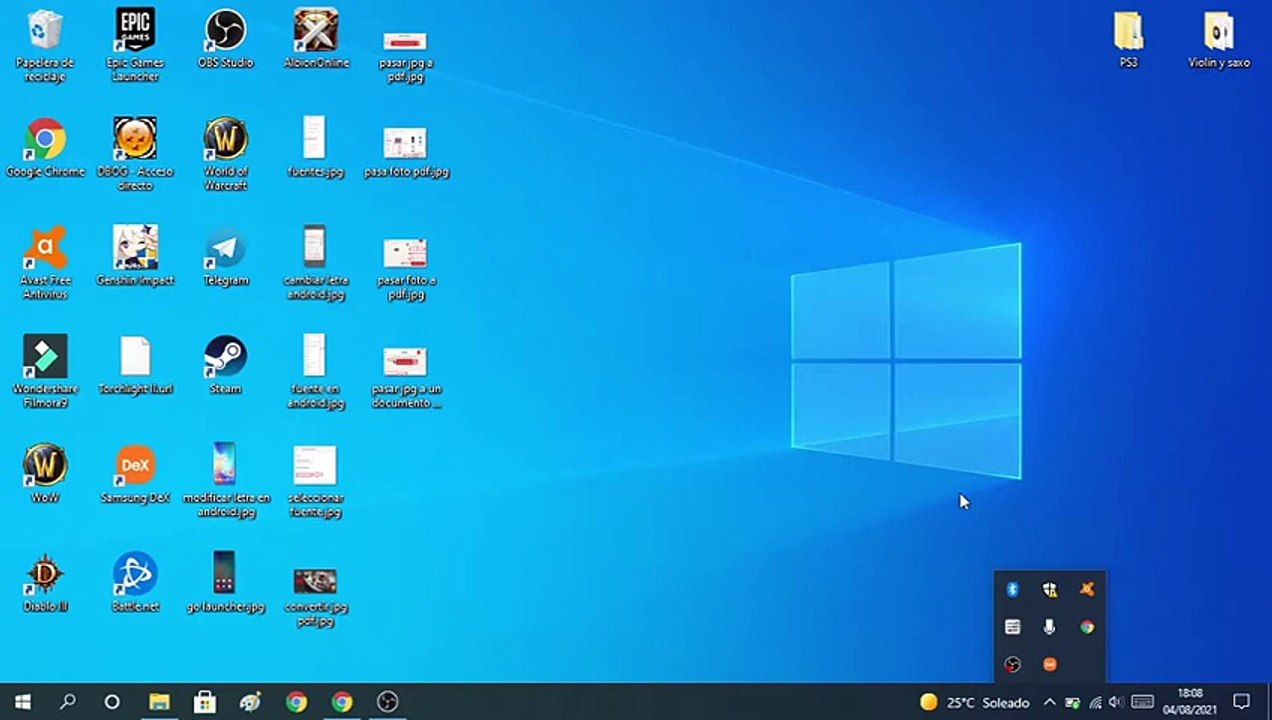Select the AlbionOnline desktop shortcut
Image resolution: width=1272 pixels, height=720 pixels.
point(315,38)
